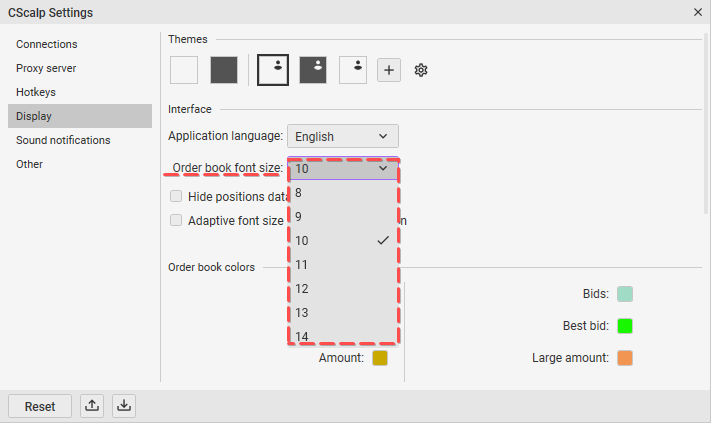Viewport: 711px width, 423px height.
Task: Add a new theme with plus button
Action: (x=389, y=70)
